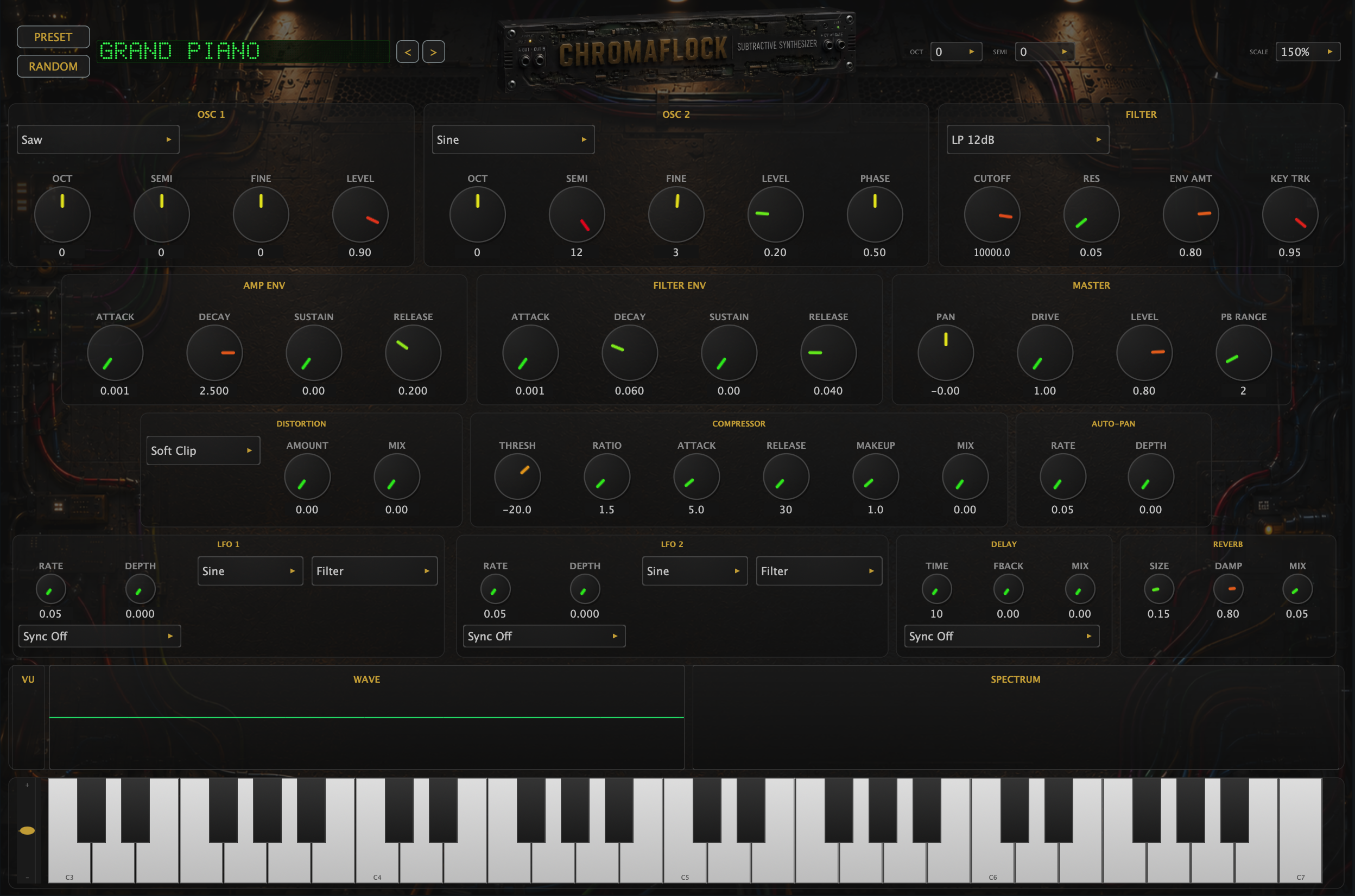The height and width of the screenshot is (896, 1355).
Task: Click the REVERB SIZE knob
Action: [1159, 589]
